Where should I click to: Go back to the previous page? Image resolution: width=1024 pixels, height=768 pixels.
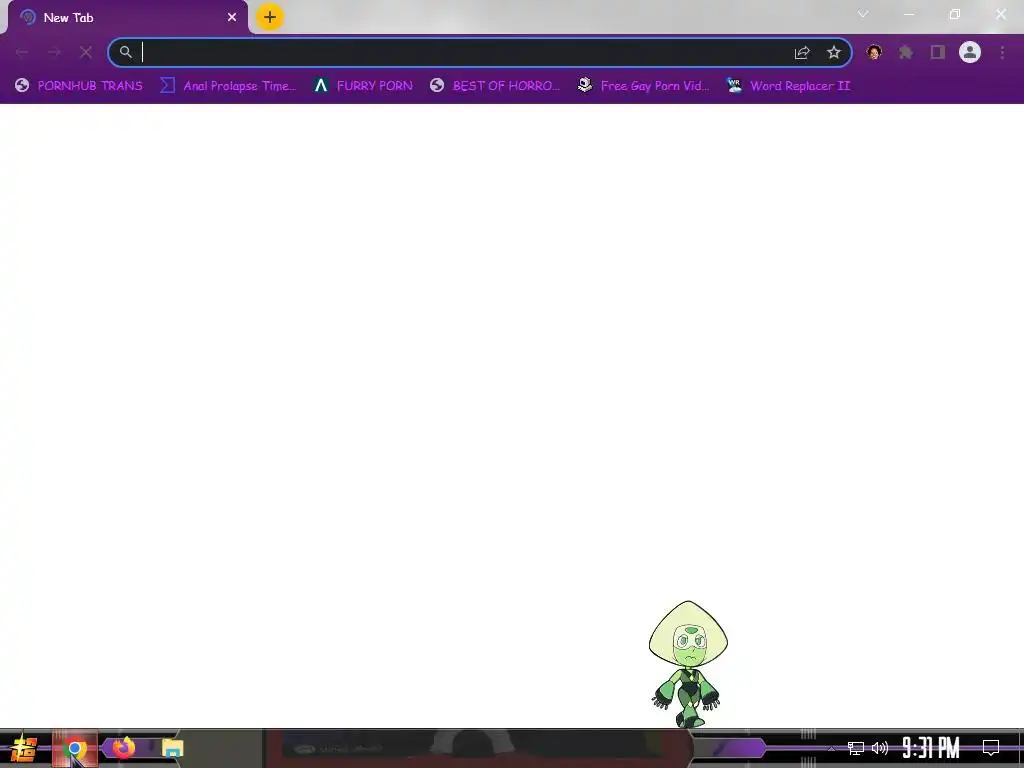pyautogui.click(x=22, y=52)
